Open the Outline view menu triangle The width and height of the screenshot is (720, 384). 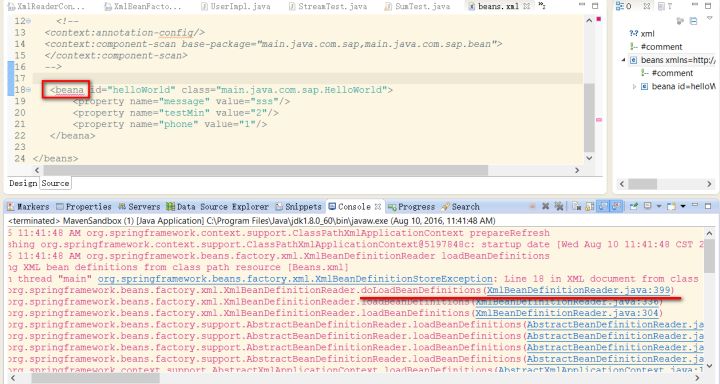(709, 18)
